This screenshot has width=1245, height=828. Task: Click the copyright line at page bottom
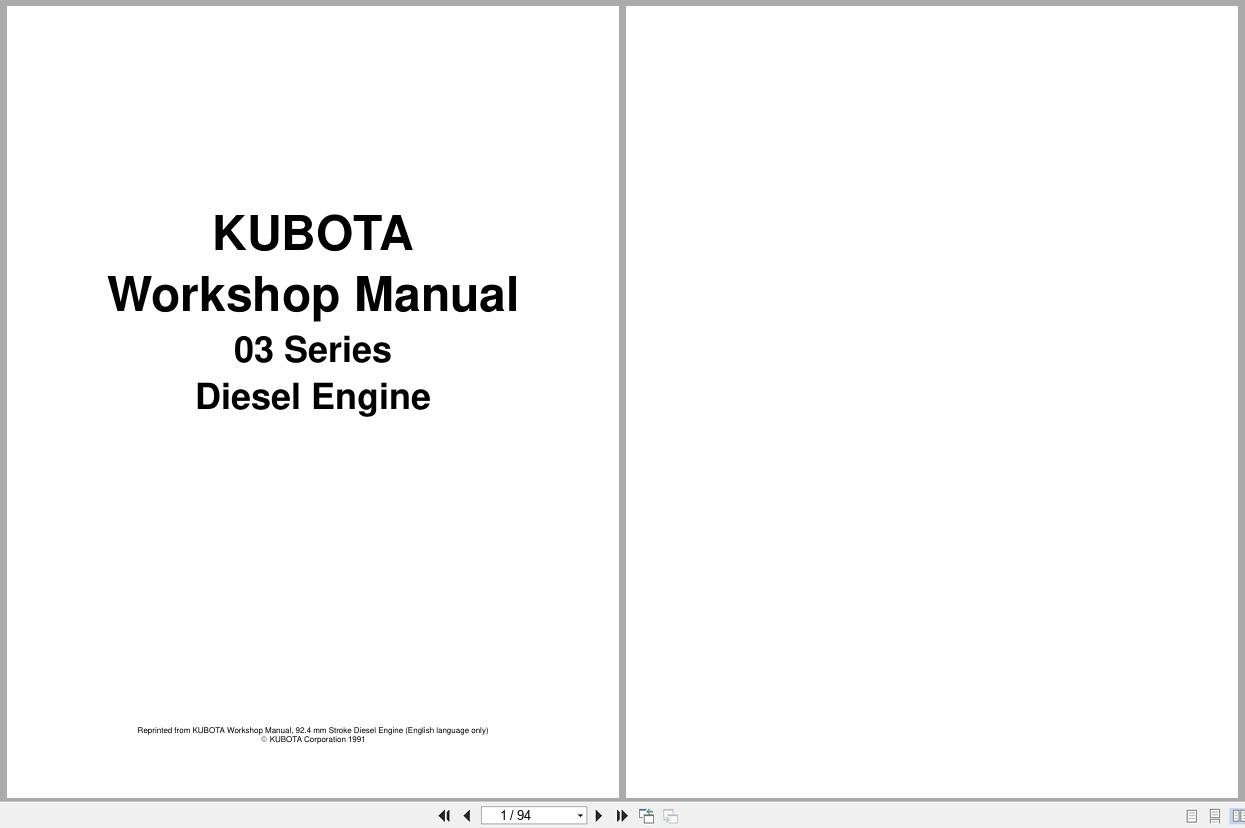coord(313,739)
